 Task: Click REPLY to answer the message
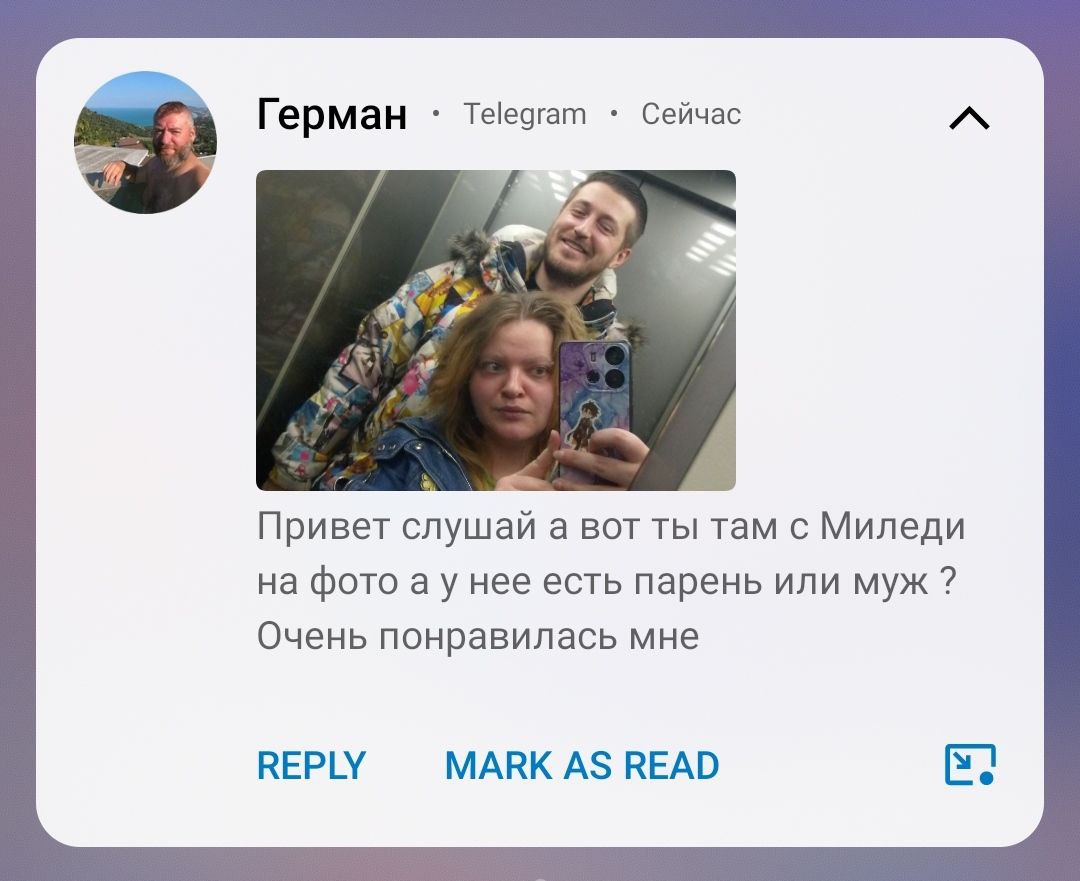point(311,765)
